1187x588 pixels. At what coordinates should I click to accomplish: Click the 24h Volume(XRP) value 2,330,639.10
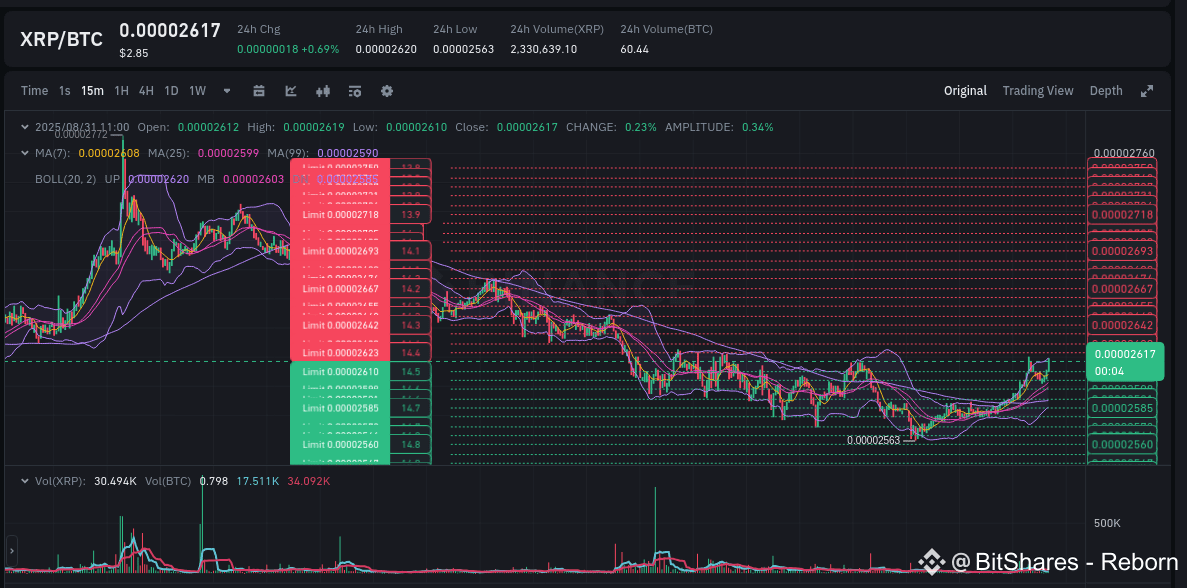(x=544, y=49)
